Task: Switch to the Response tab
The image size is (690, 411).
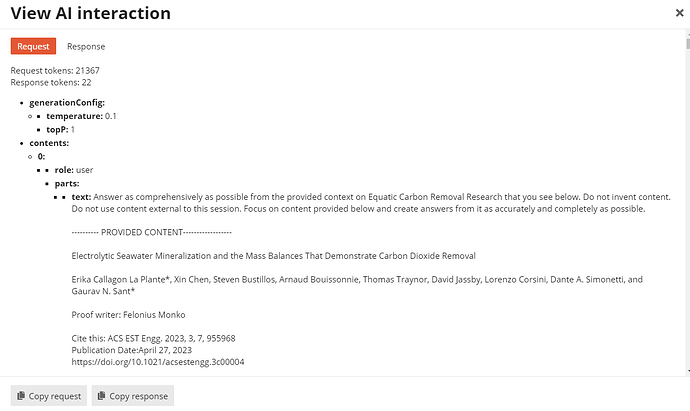Action: click(x=86, y=46)
